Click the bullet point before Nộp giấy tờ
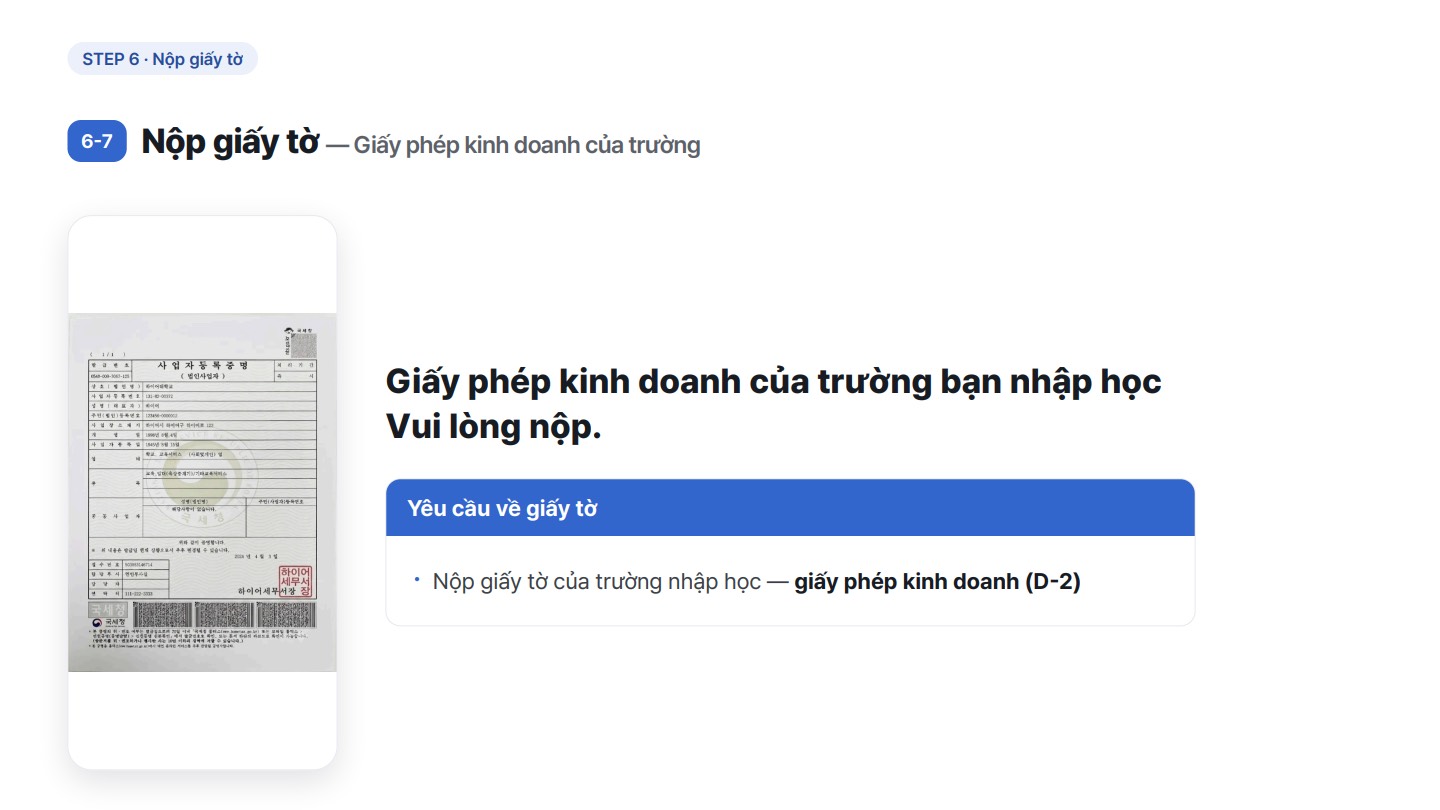Viewport: 1440px width, 810px height. (x=417, y=580)
